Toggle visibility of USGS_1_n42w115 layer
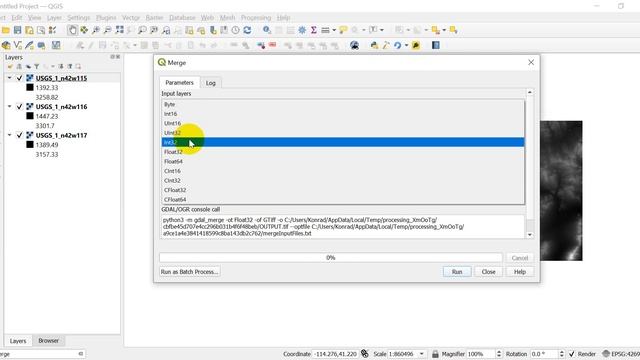The height and width of the screenshot is (360, 640). pyautogui.click(x=19, y=78)
